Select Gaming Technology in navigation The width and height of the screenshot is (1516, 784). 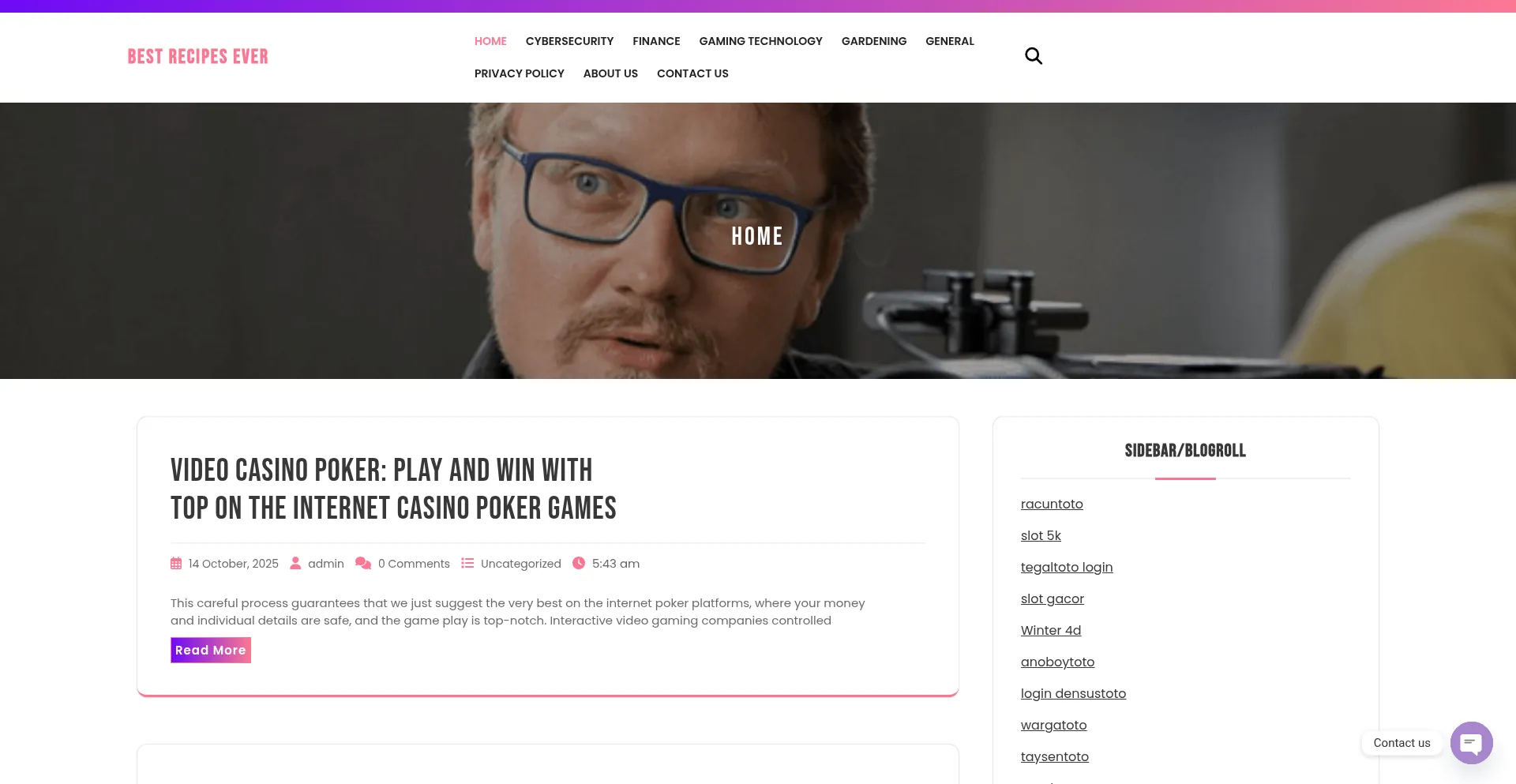click(x=760, y=41)
